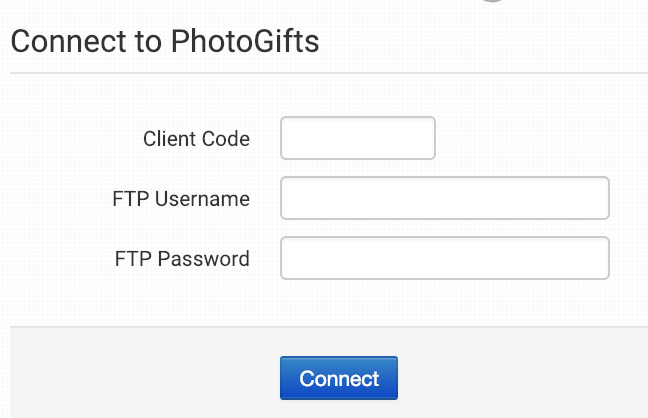Place cursor in the short Client Code box
This screenshot has width=648, height=418.
click(x=358, y=138)
